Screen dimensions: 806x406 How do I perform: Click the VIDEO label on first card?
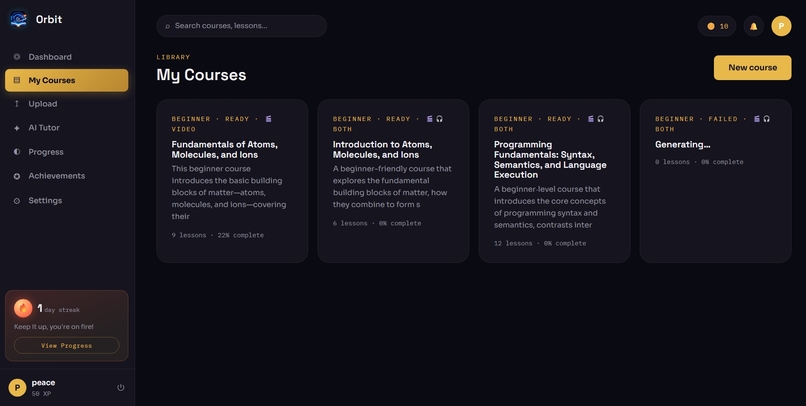(x=184, y=129)
